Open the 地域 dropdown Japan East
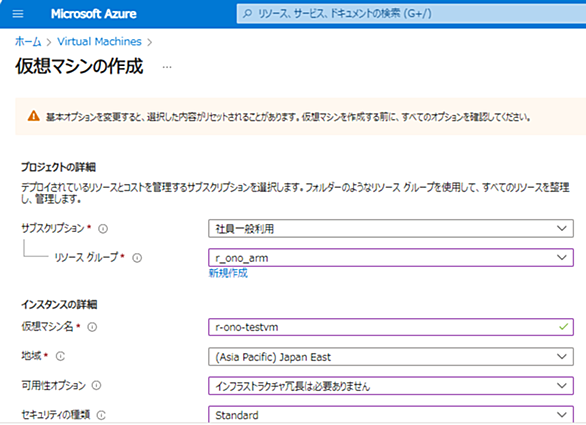This screenshot has width=586, height=425. [x=391, y=357]
